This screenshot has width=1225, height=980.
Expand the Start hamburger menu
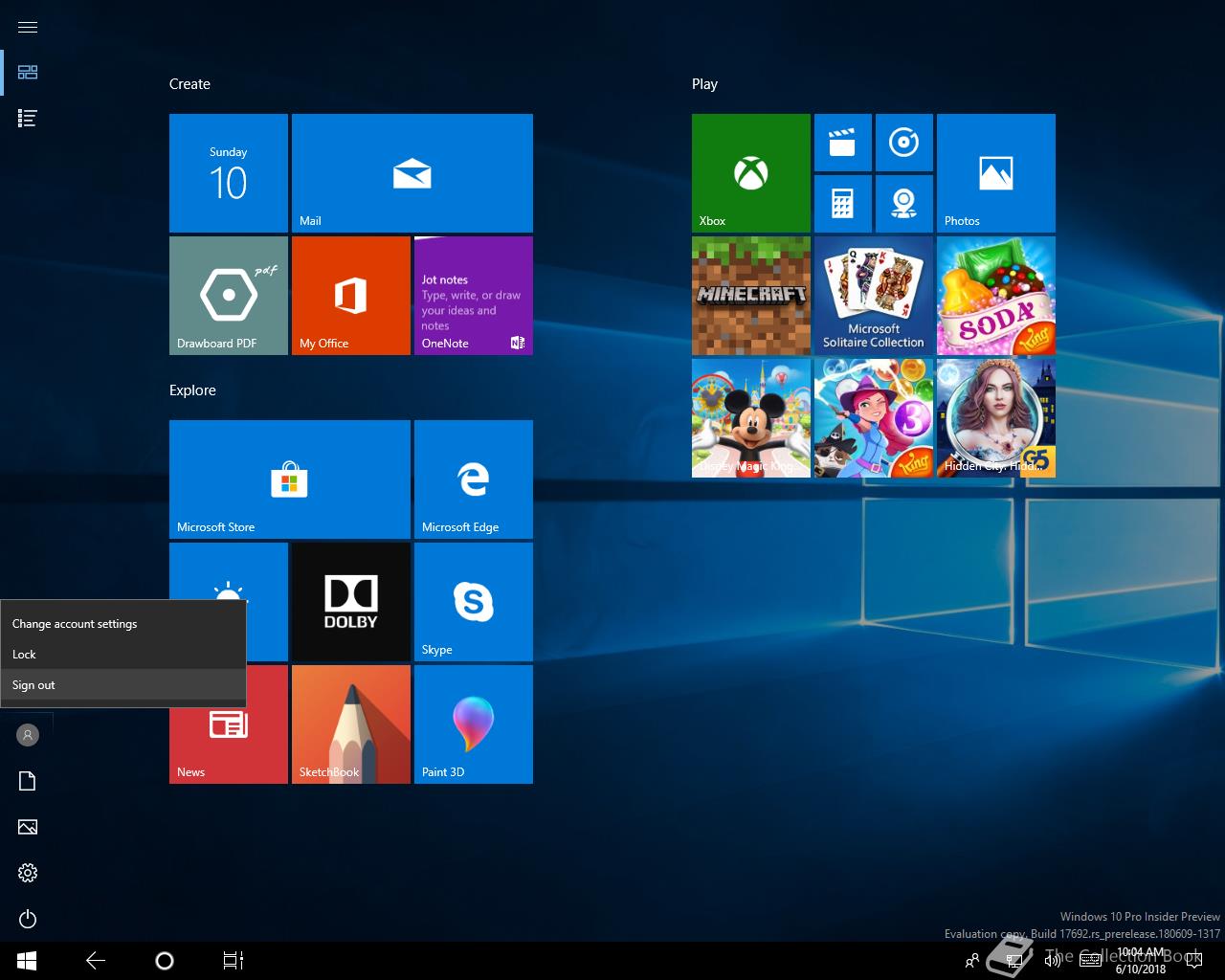(28, 27)
